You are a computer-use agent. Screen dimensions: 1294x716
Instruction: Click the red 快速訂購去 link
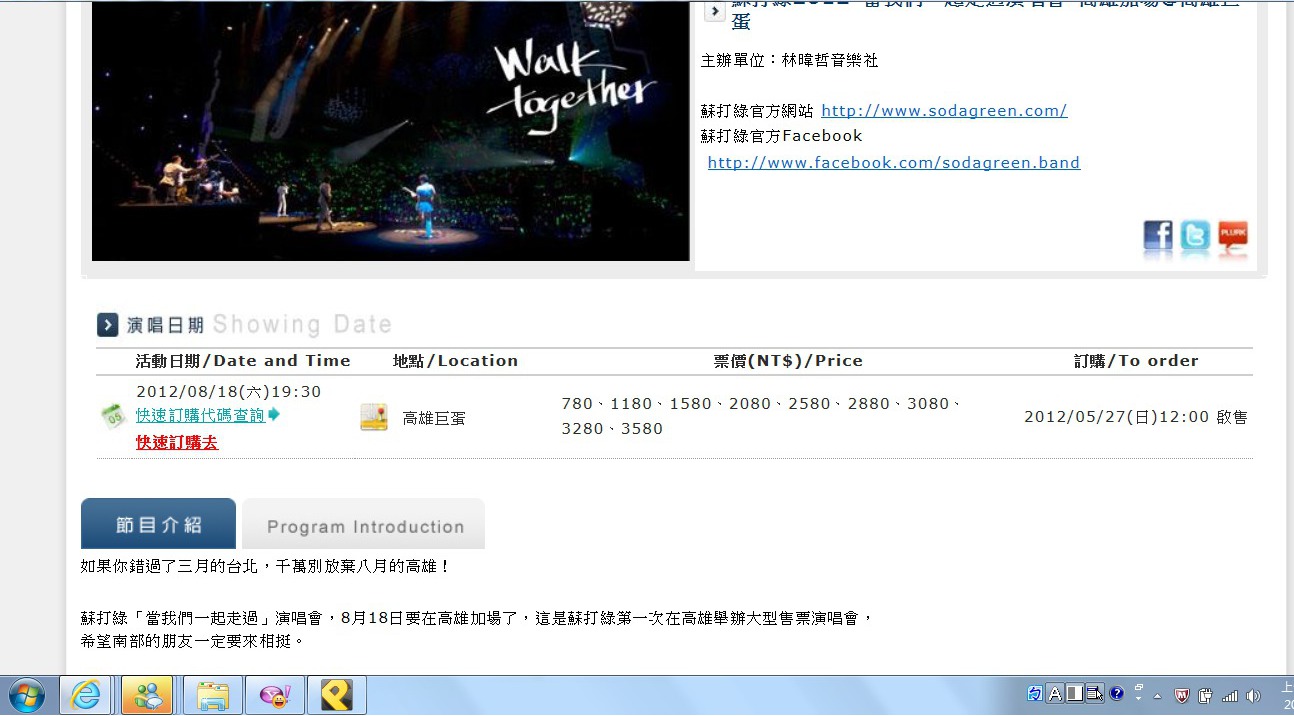[177, 442]
